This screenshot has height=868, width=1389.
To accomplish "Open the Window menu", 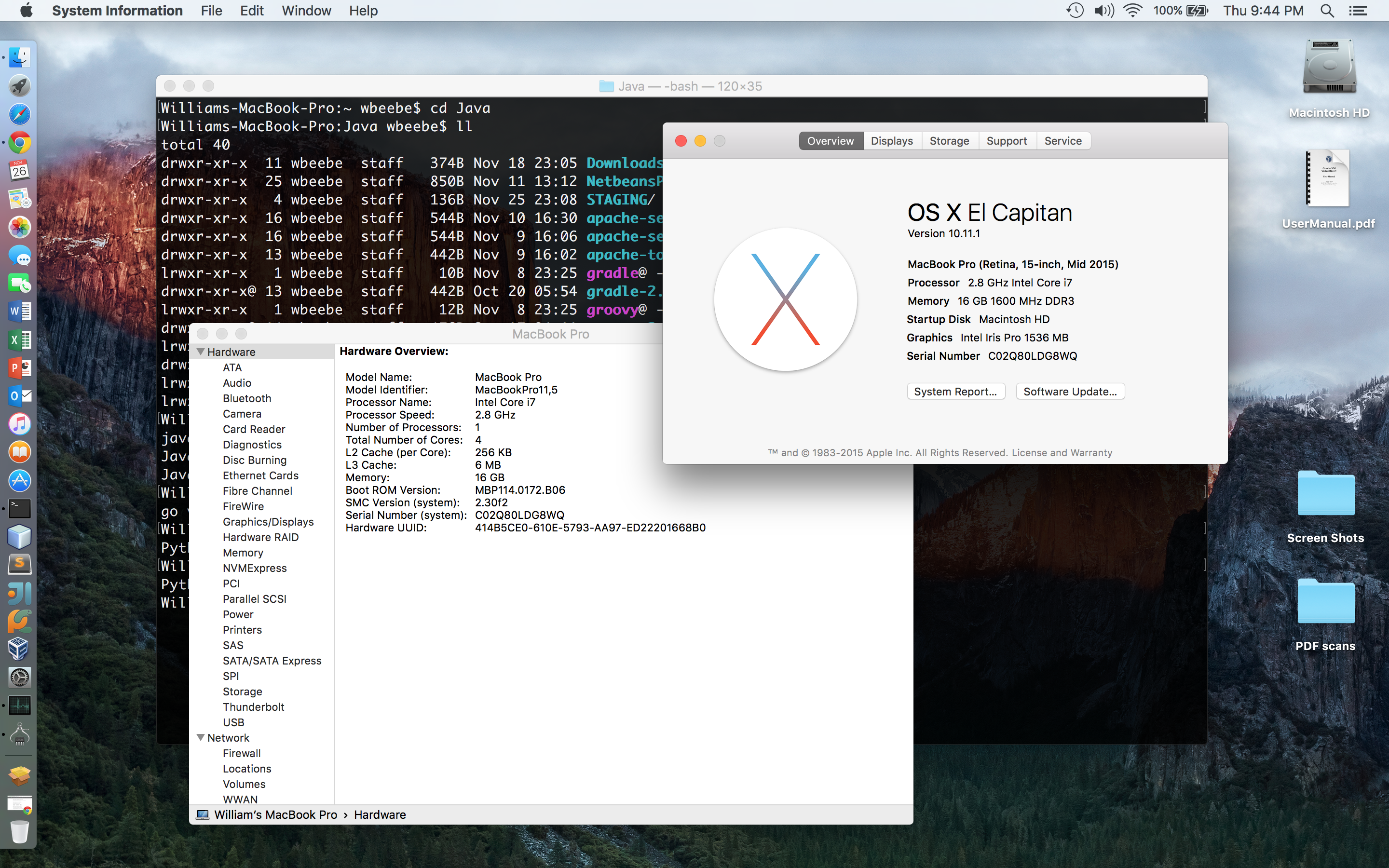I will pos(306,11).
